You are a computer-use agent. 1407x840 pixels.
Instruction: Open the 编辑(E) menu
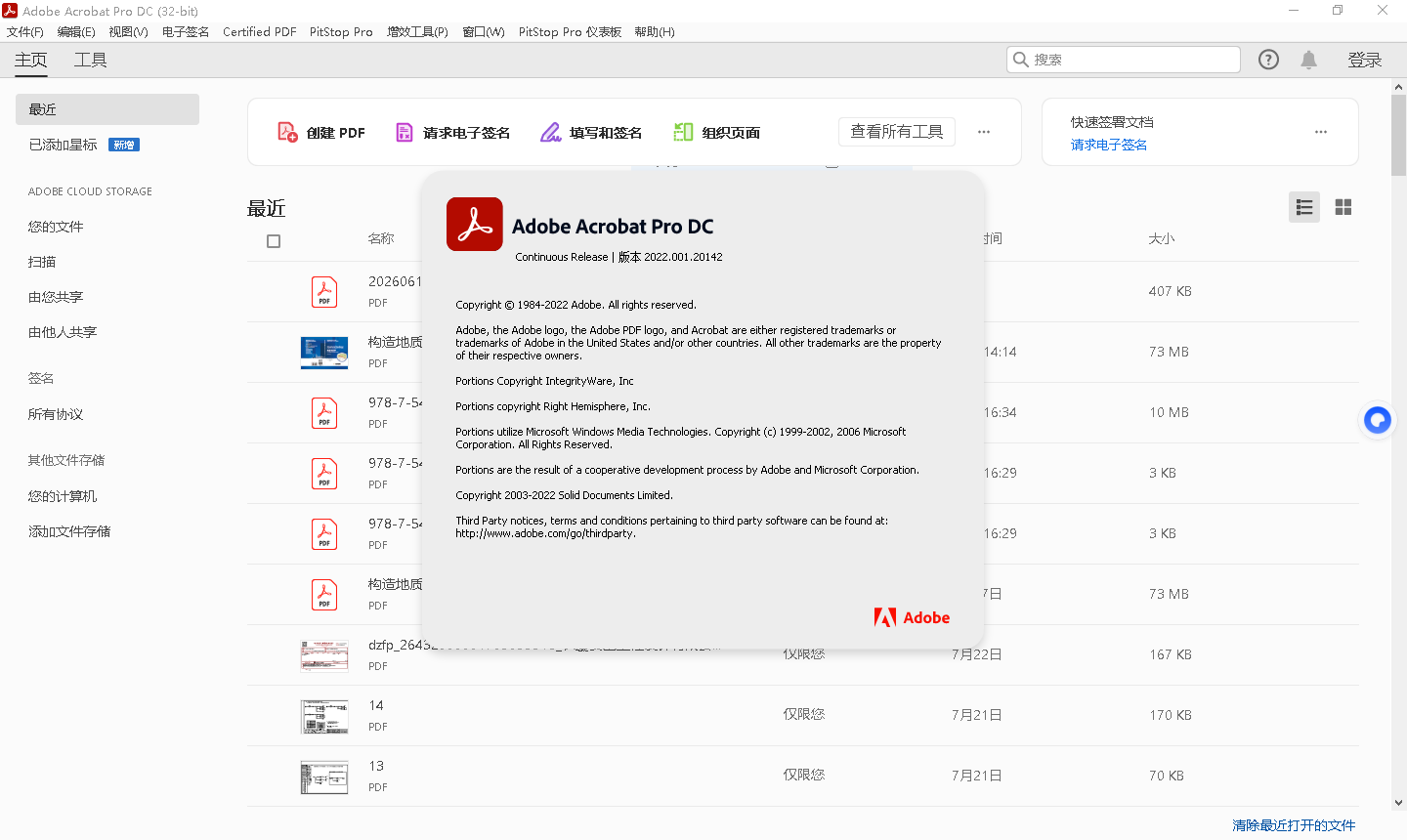(76, 32)
